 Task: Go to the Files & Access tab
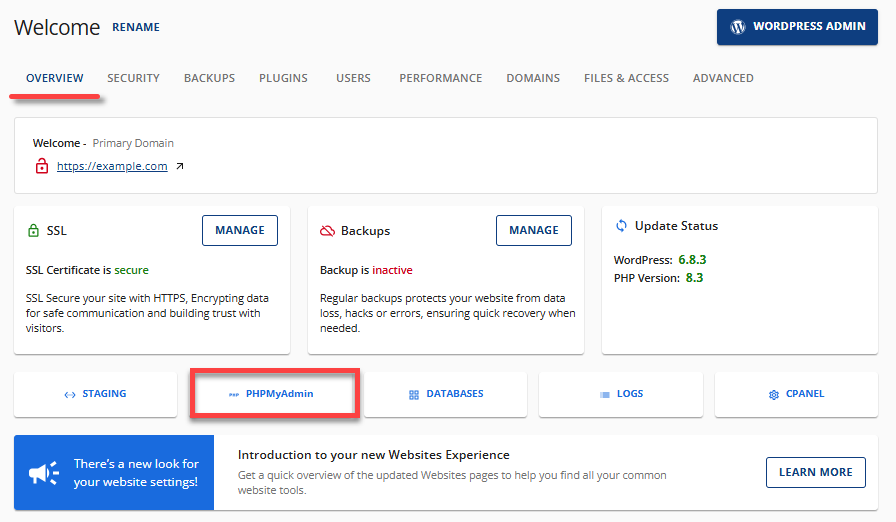626,78
